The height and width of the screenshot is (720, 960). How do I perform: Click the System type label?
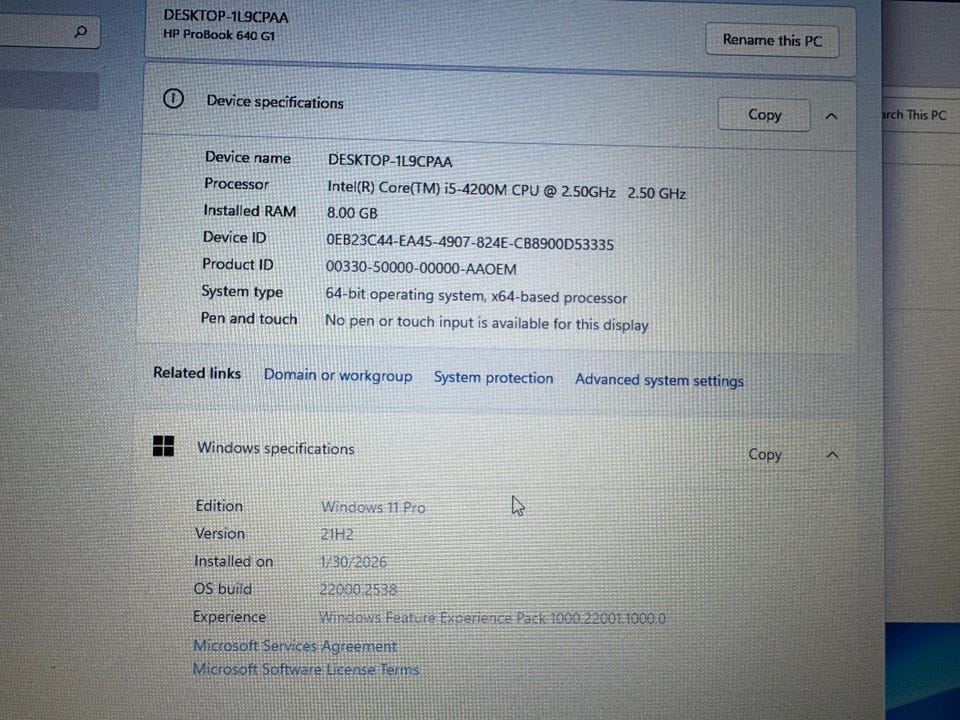tap(242, 292)
